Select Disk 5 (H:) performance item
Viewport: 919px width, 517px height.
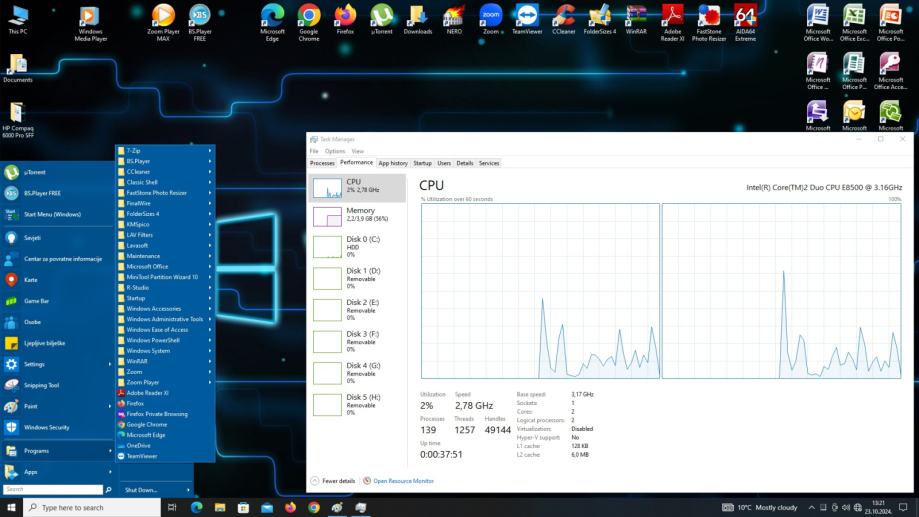(357, 405)
